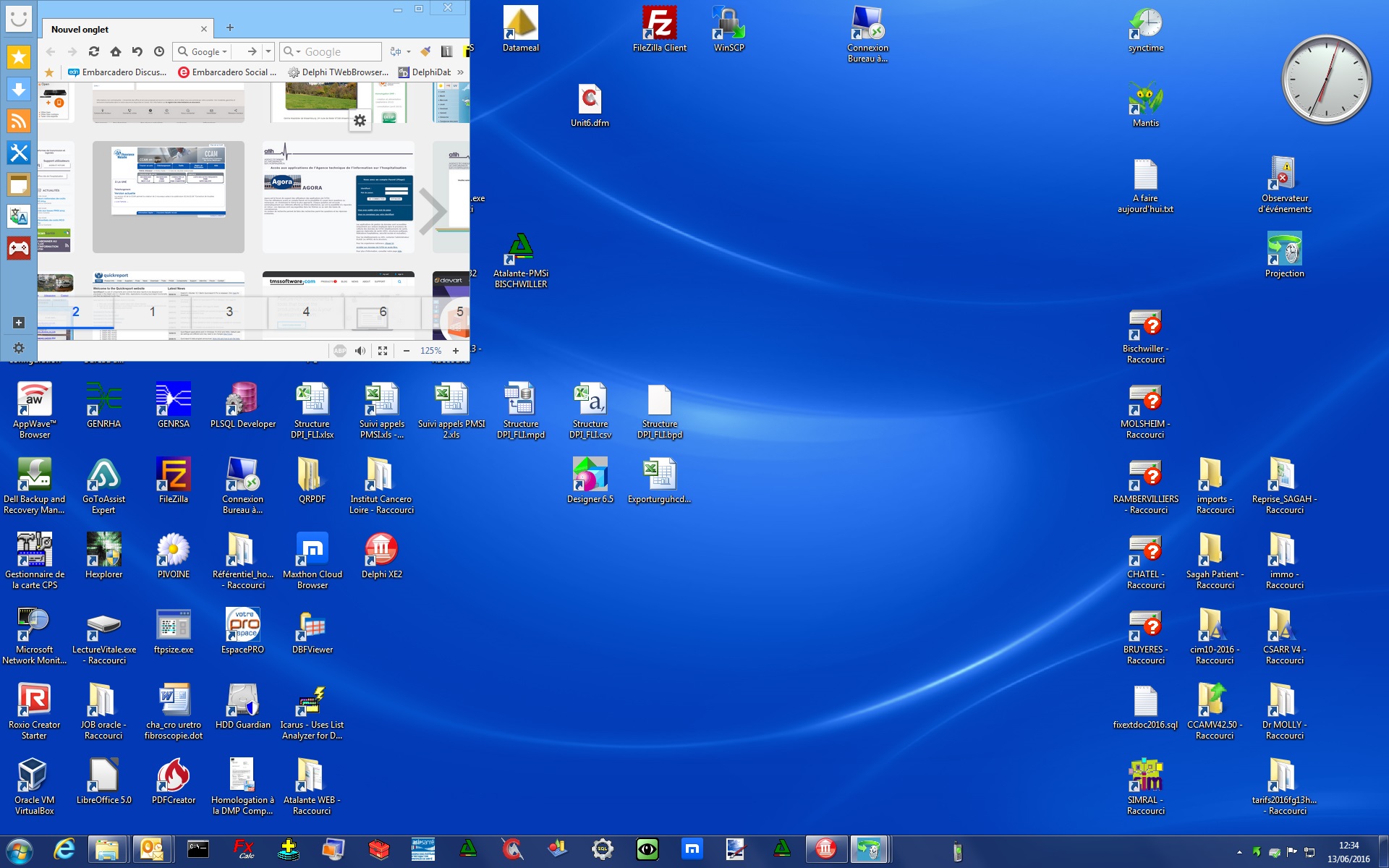Open browsing history clock icon

click(159, 51)
